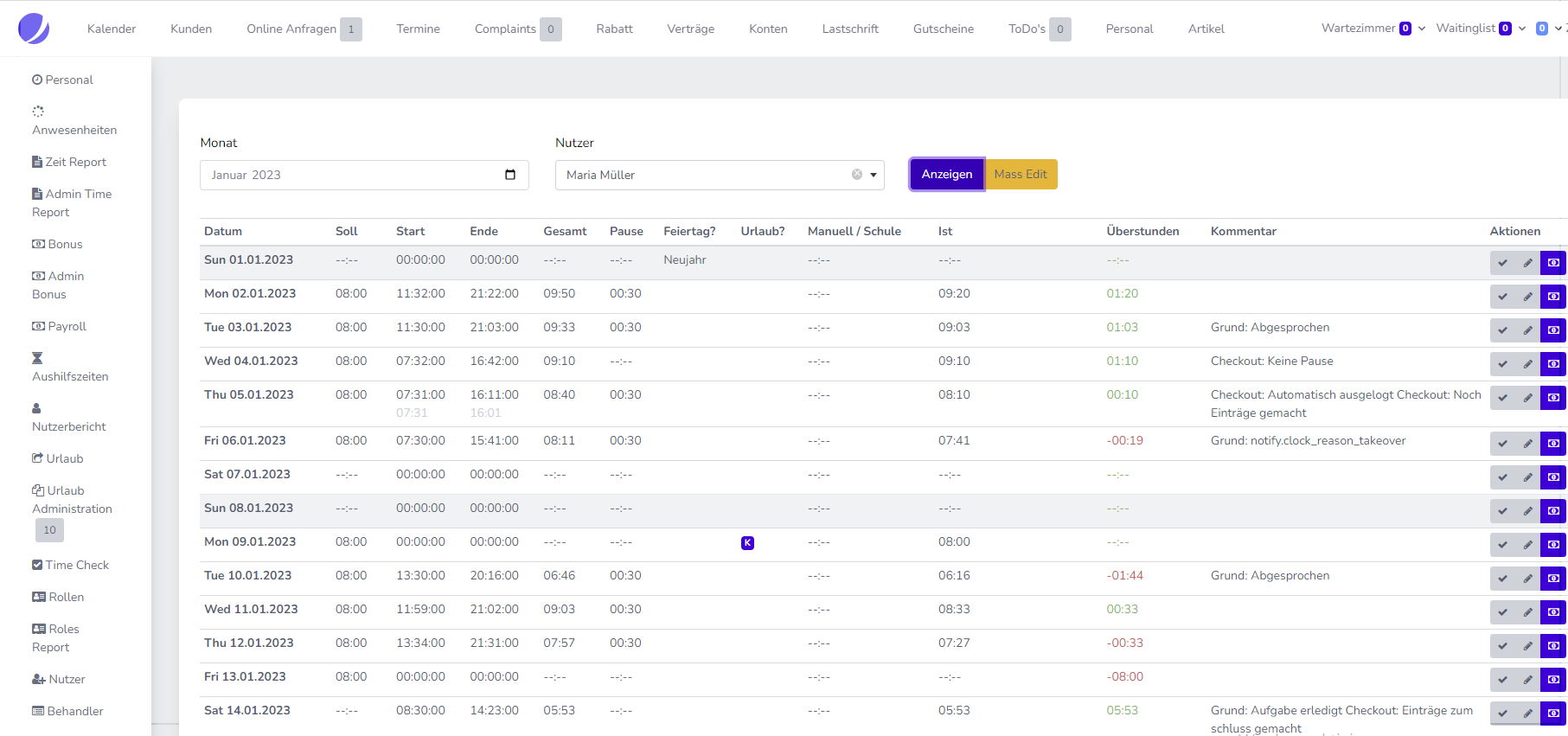Screen dimensions: 1568x736
Task: Edit Sat 14.01.2023 entry with pencil icon
Action: tap(1527, 714)
